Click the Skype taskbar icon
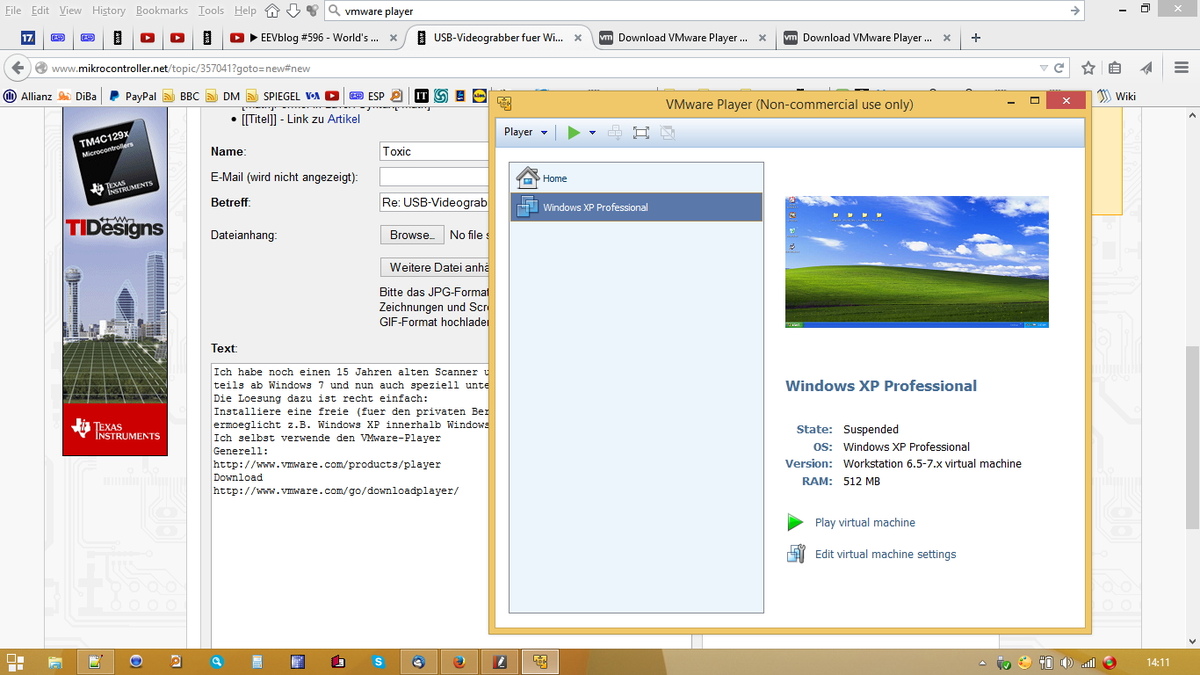1200x675 pixels. click(378, 662)
